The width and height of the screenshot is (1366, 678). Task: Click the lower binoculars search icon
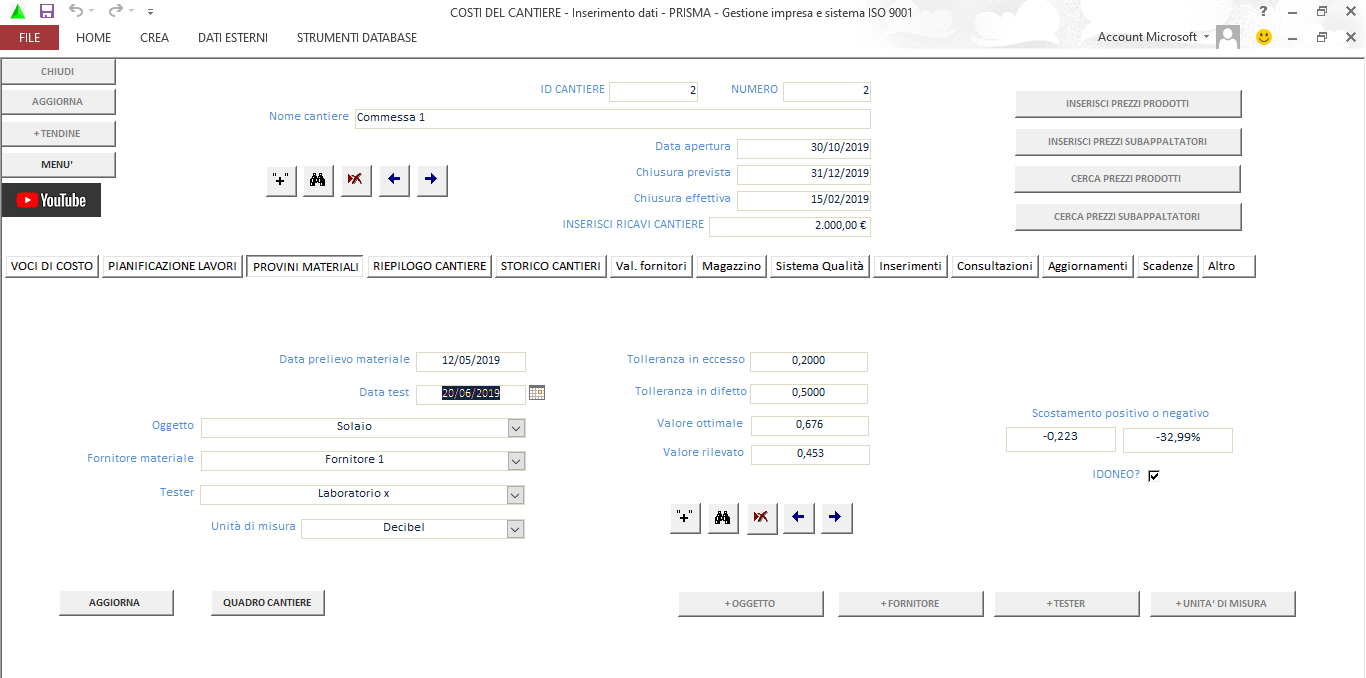723,517
